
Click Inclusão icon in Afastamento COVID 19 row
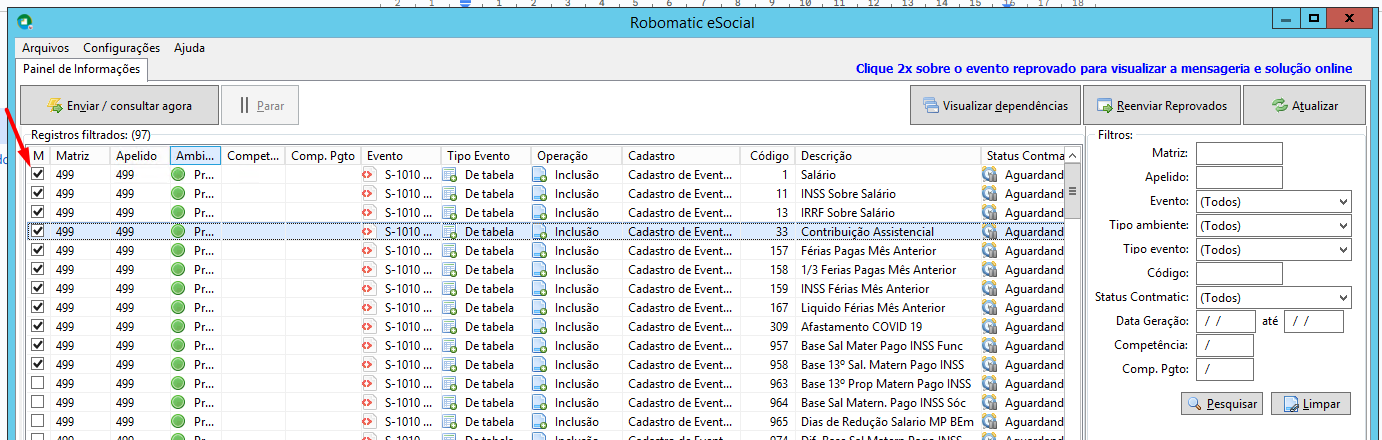540,326
